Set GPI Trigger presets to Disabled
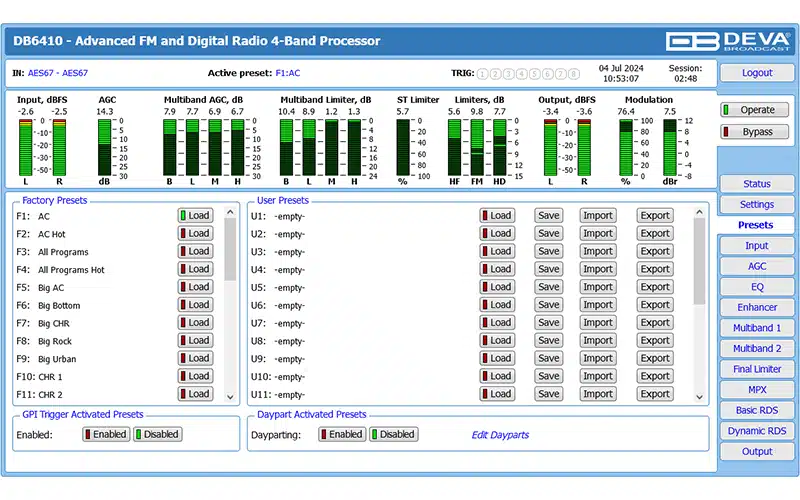 (x=158, y=434)
